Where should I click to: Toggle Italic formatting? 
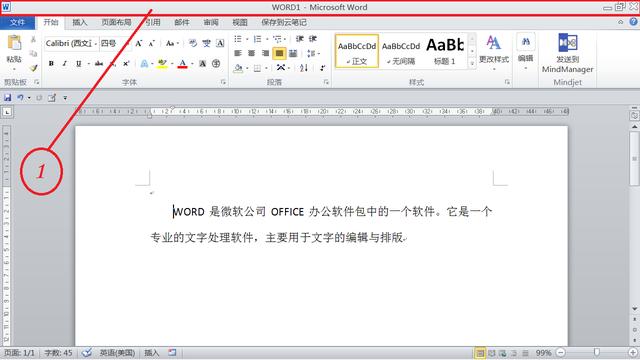(x=64, y=64)
